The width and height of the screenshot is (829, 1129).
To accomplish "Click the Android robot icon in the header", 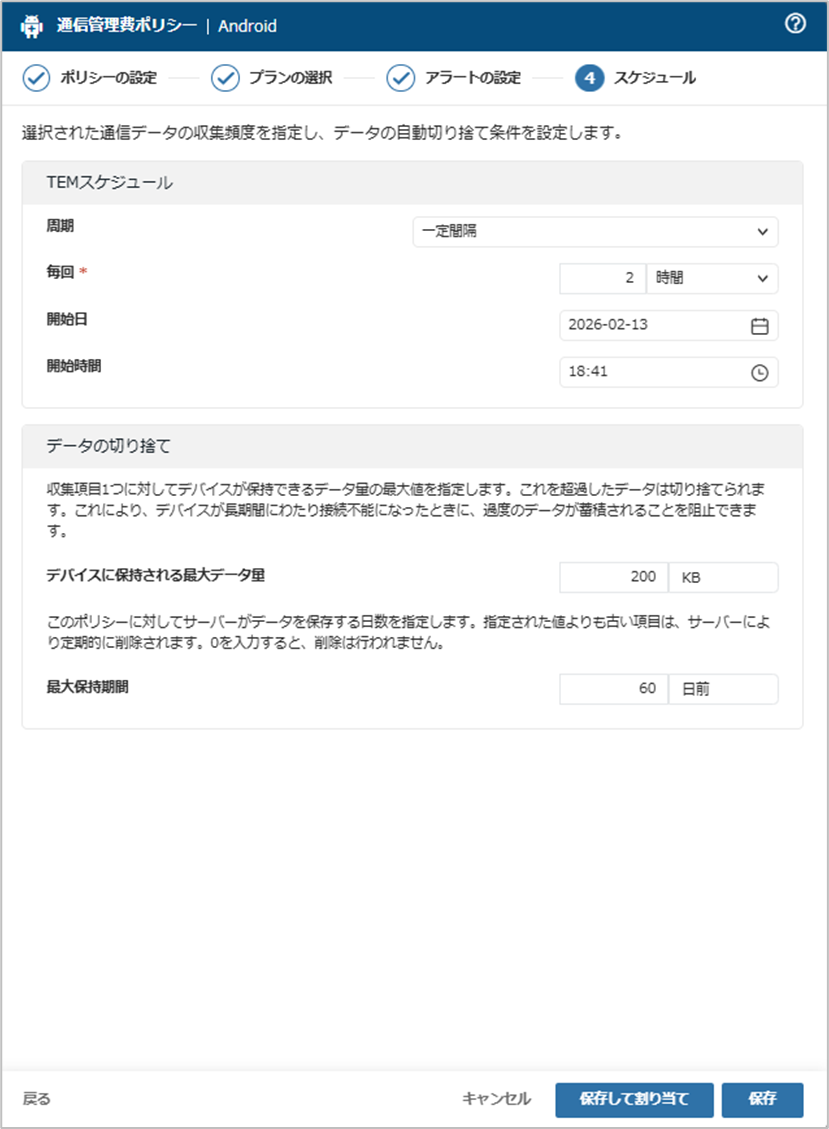I will coord(31,26).
